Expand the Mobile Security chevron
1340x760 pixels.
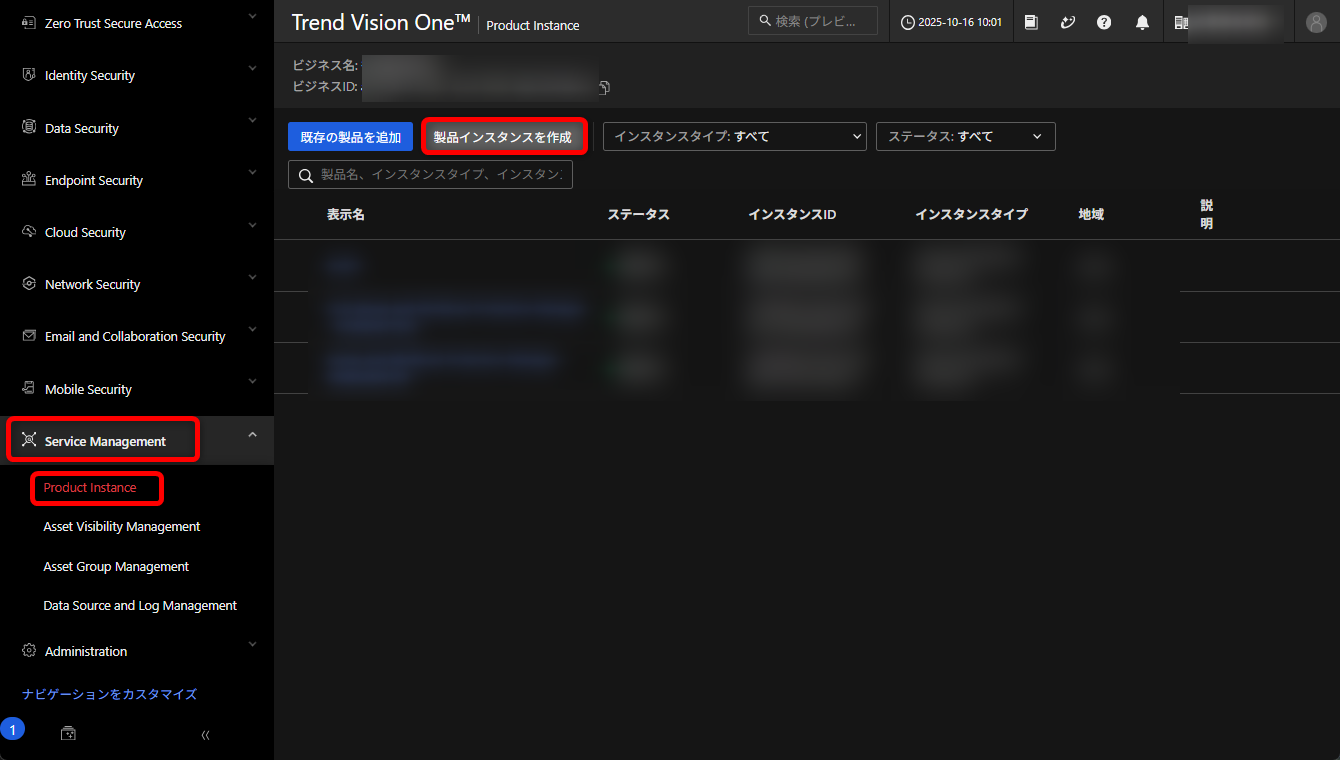(x=252, y=382)
